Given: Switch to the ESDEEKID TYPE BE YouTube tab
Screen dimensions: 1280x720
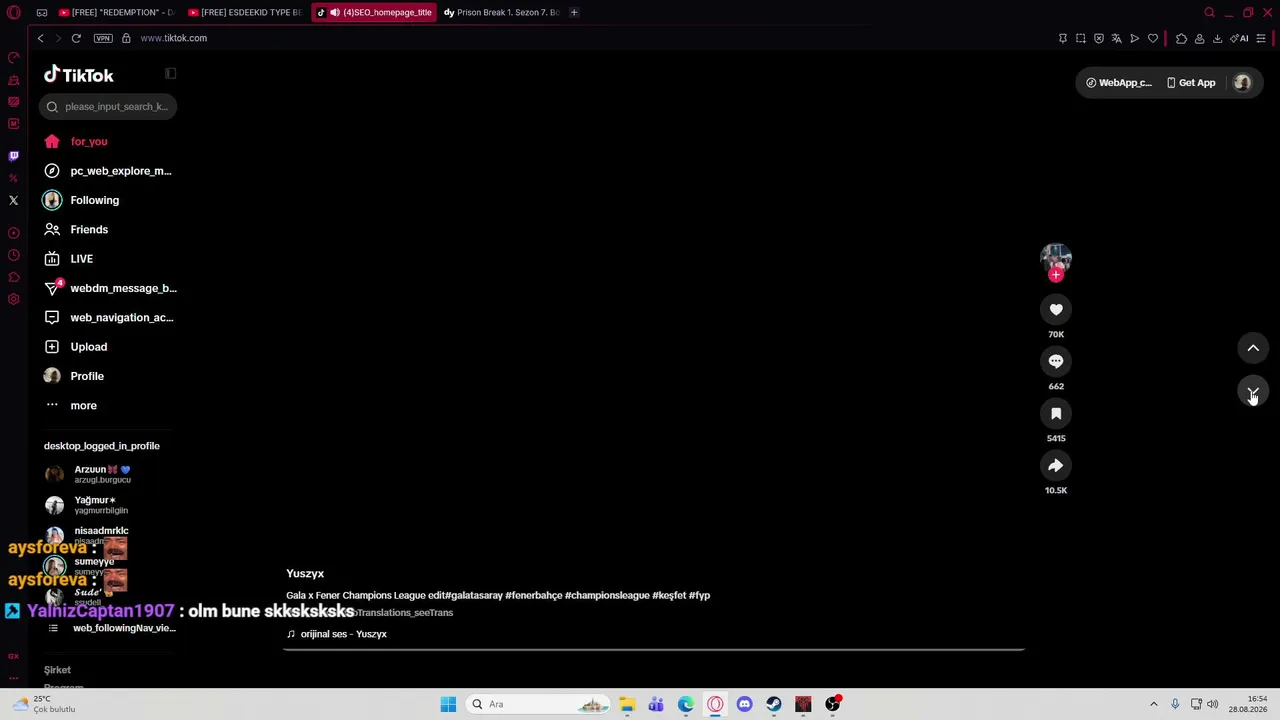Looking at the screenshot, I should coord(246,12).
